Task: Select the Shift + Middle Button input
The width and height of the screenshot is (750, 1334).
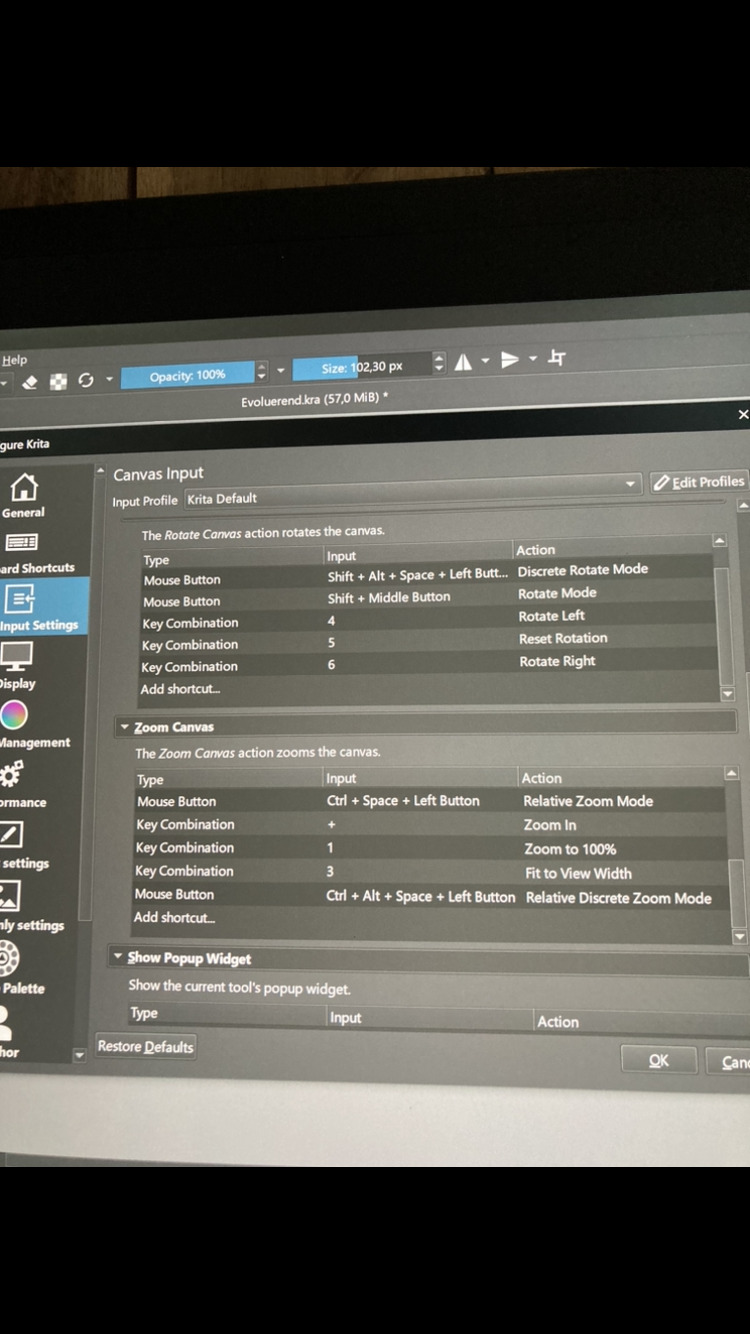Action: tap(389, 597)
